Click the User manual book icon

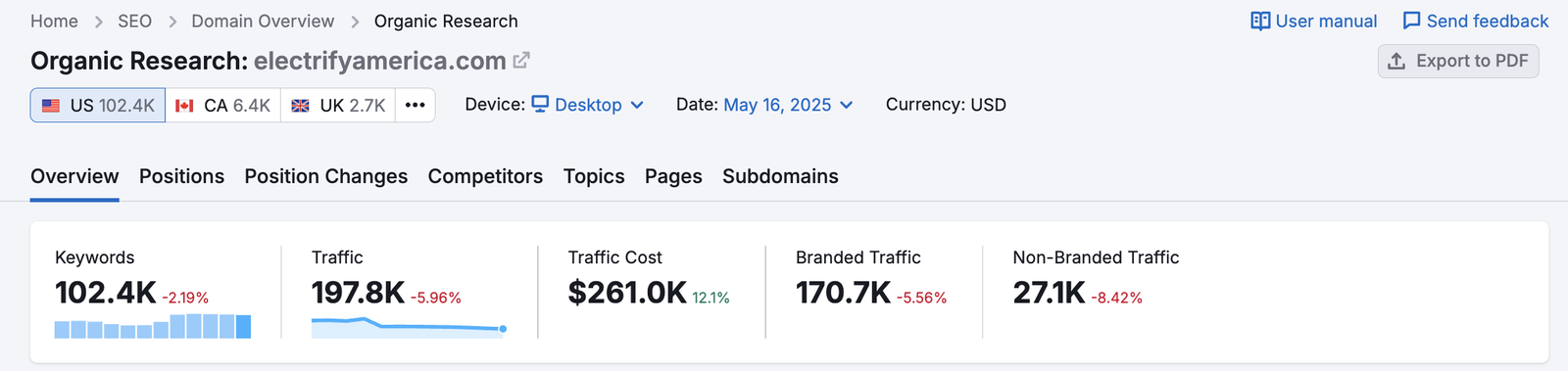[x=1260, y=22]
